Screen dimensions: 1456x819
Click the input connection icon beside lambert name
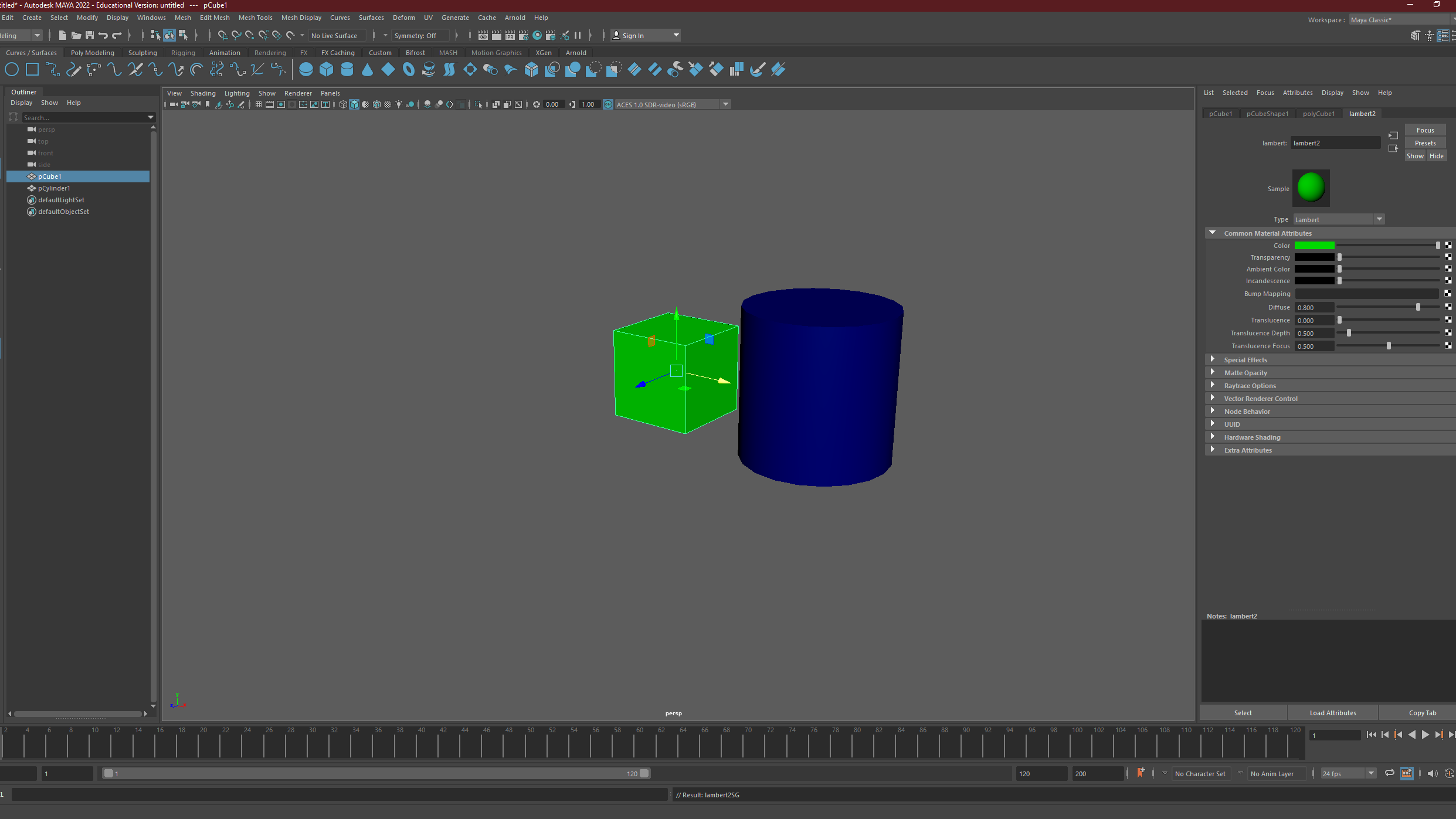click(1393, 135)
